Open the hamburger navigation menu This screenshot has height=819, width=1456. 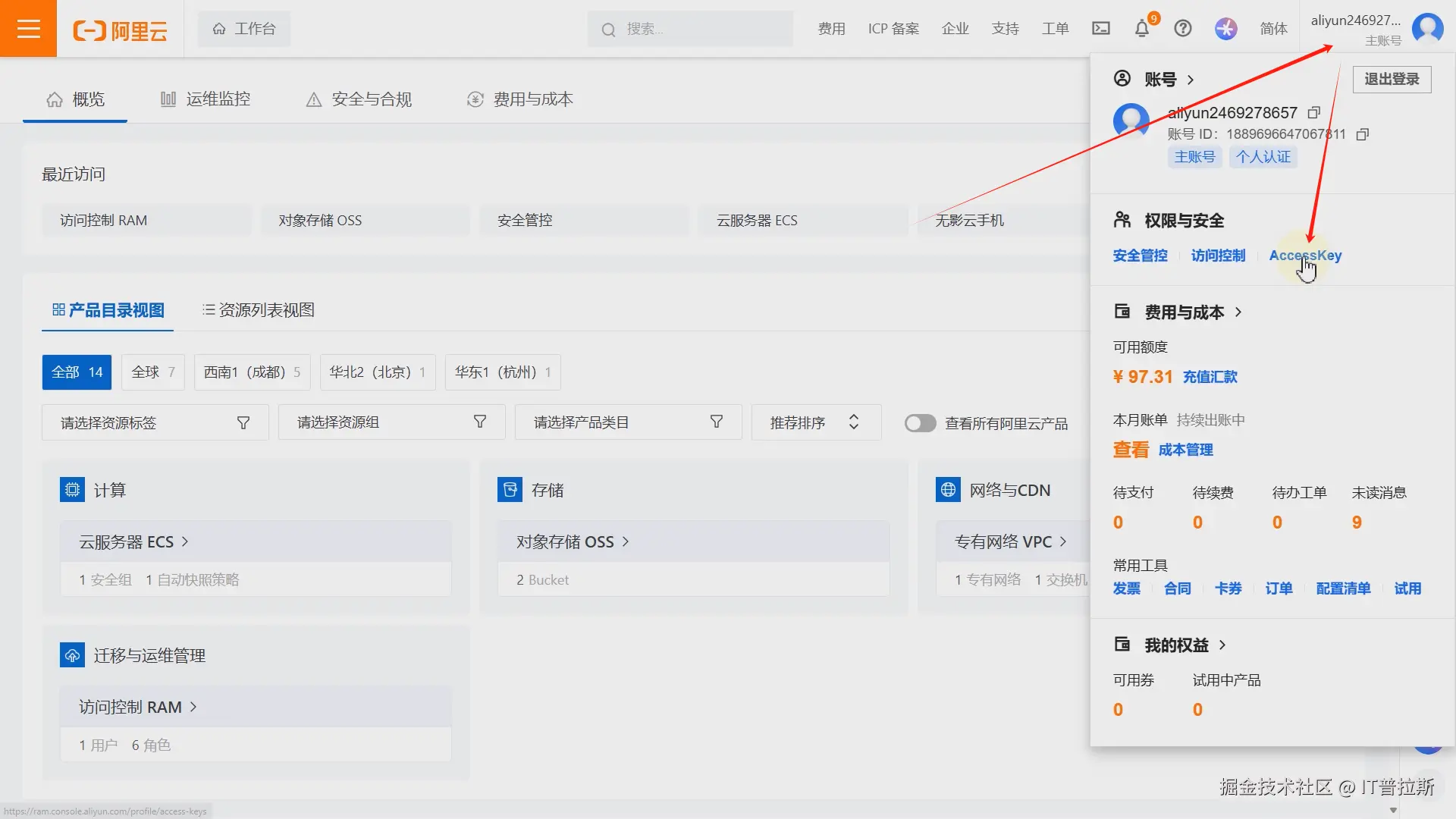click(x=28, y=29)
